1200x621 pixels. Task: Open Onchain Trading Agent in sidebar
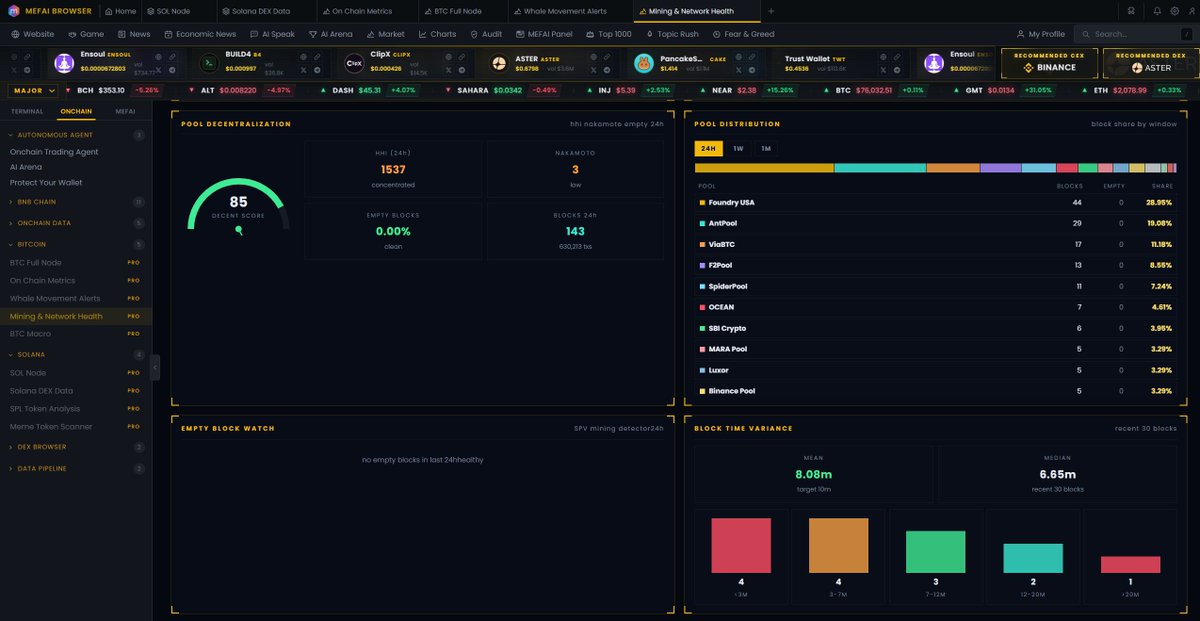[x=54, y=152]
